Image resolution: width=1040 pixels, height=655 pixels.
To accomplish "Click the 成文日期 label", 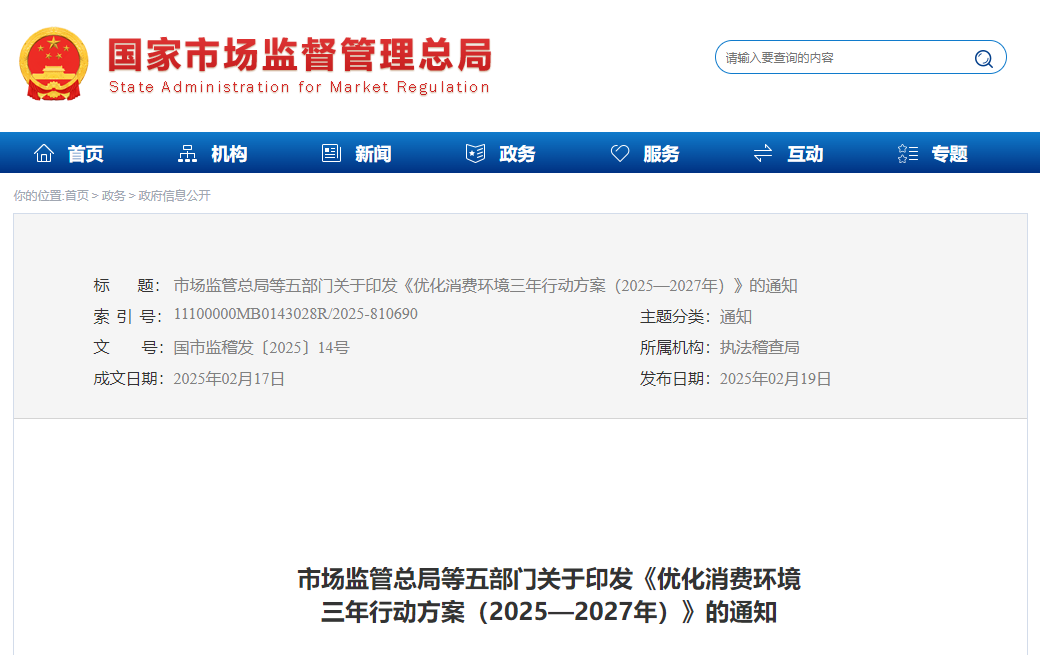I will point(127,379).
